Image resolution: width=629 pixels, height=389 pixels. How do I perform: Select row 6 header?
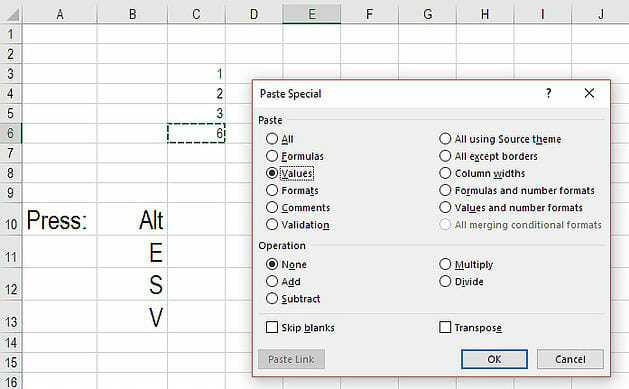(x=11, y=133)
